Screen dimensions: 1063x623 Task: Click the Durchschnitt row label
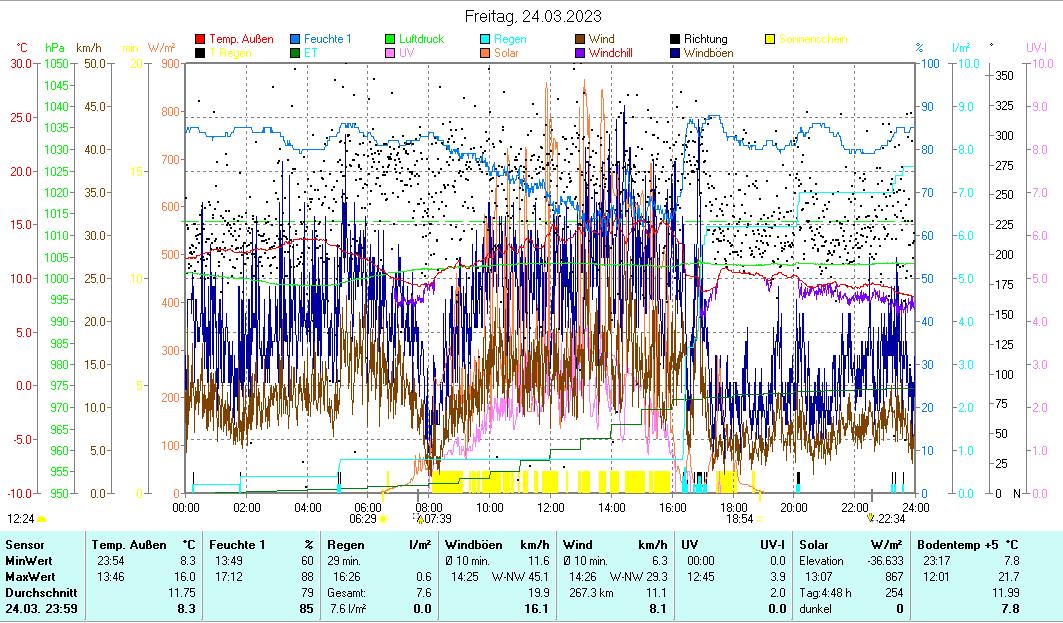click(x=37, y=592)
